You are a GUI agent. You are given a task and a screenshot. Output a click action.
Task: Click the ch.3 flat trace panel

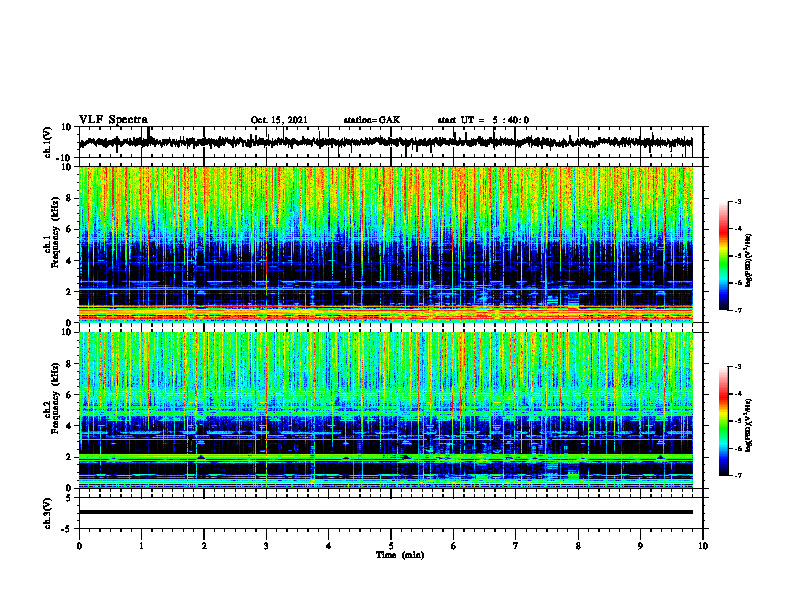tap(390, 513)
